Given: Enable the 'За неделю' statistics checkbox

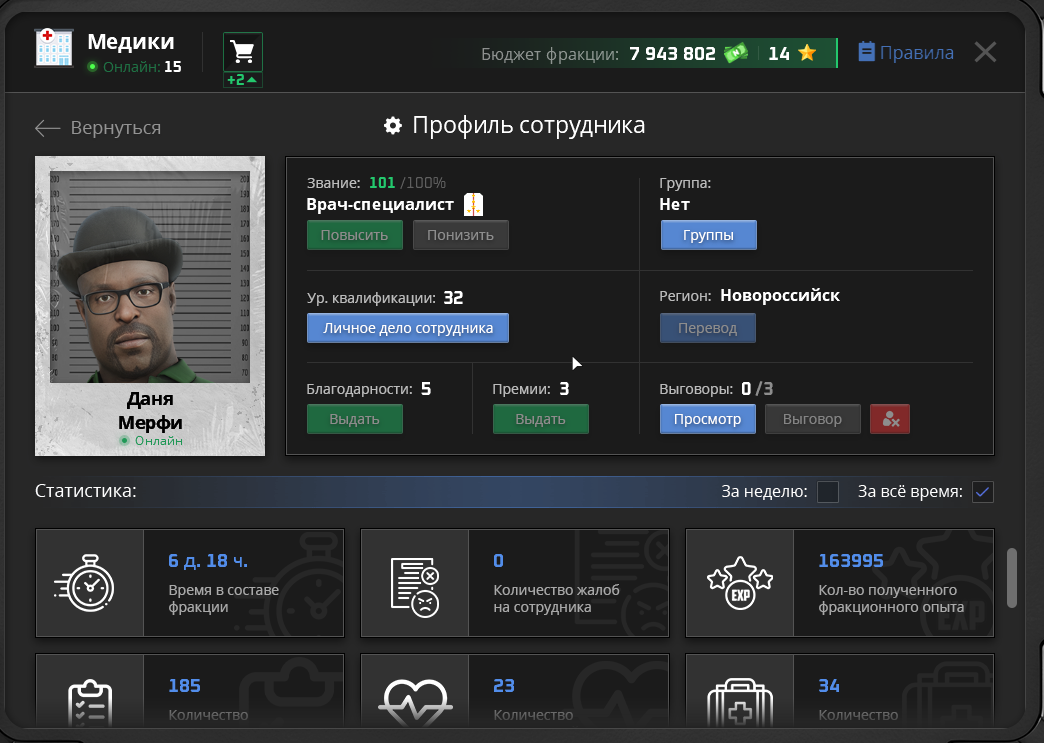Looking at the screenshot, I should point(828,492).
